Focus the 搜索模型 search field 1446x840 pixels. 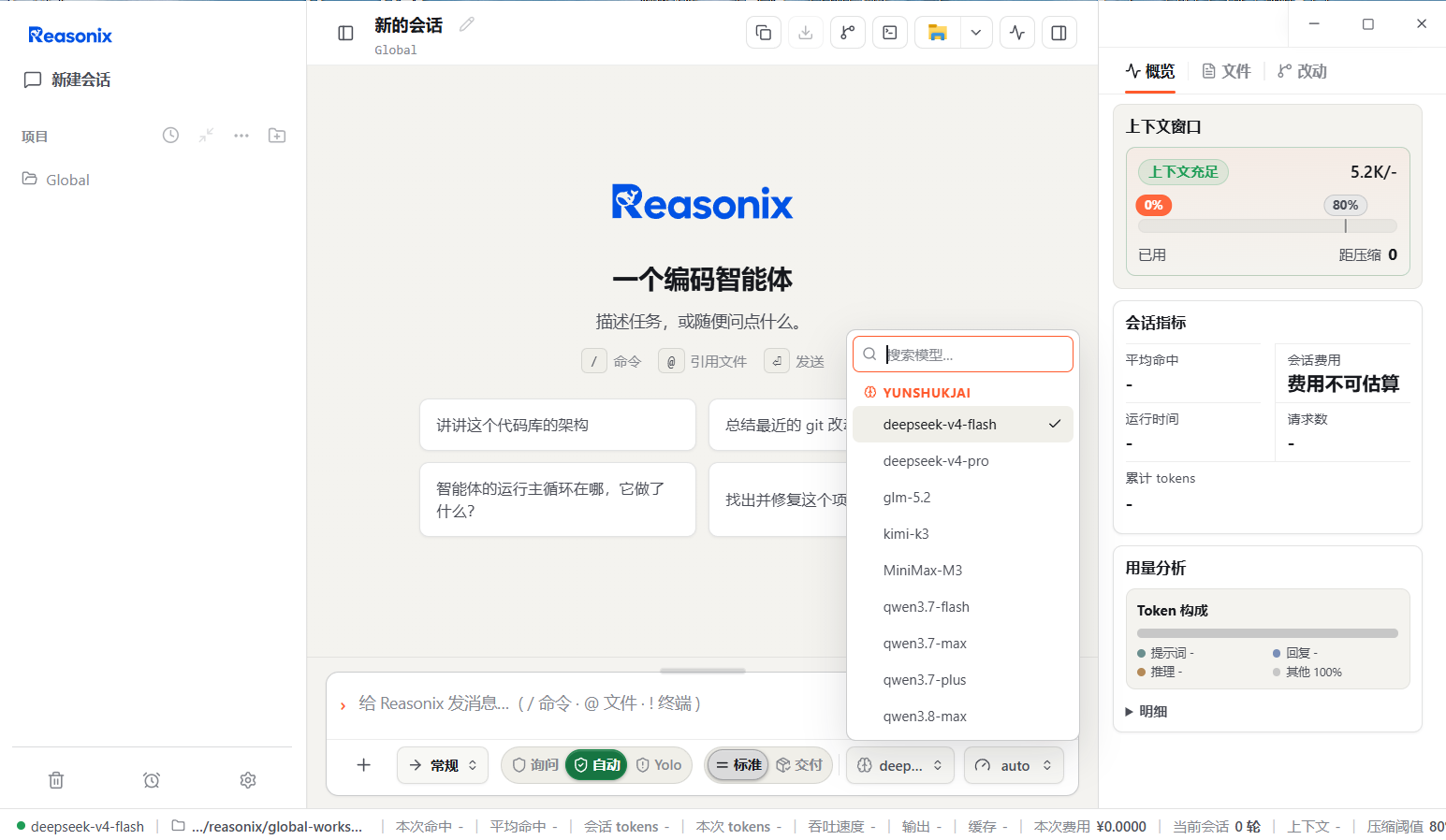[x=963, y=355]
